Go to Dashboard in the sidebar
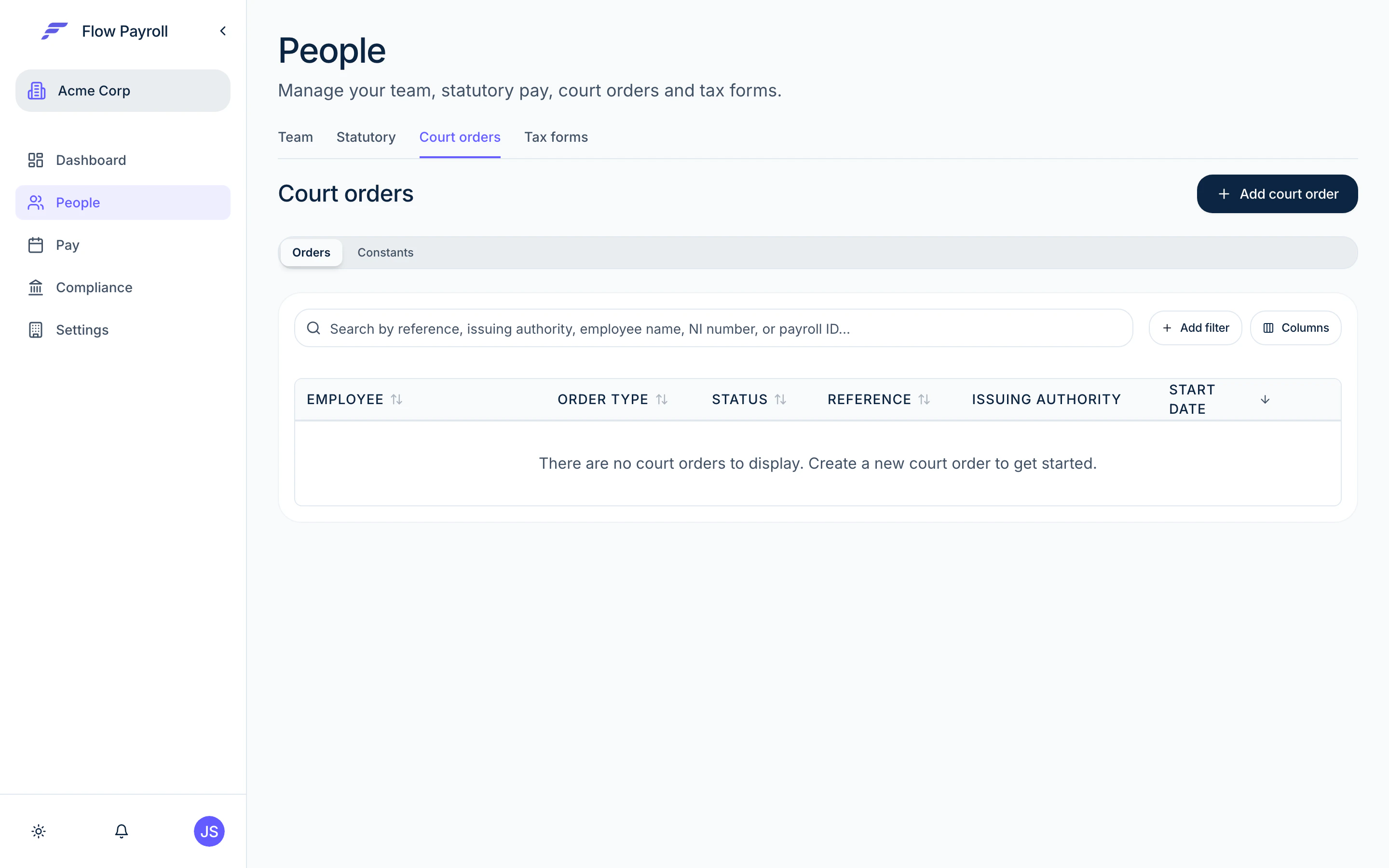The width and height of the screenshot is (1389, 868). [123, 160]
